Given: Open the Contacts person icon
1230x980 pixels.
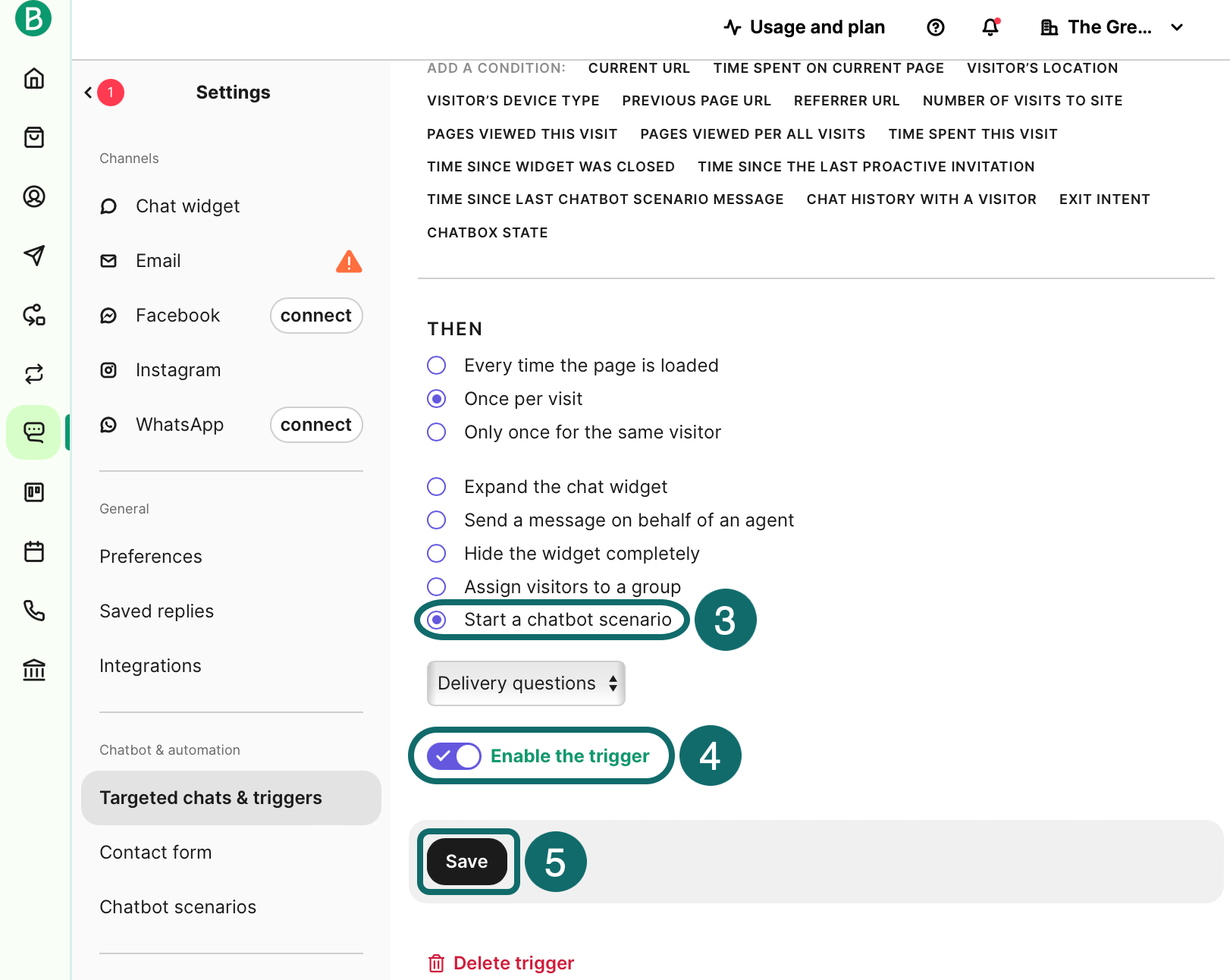Looking at the screenshot, I should click(x=34, y=196).
